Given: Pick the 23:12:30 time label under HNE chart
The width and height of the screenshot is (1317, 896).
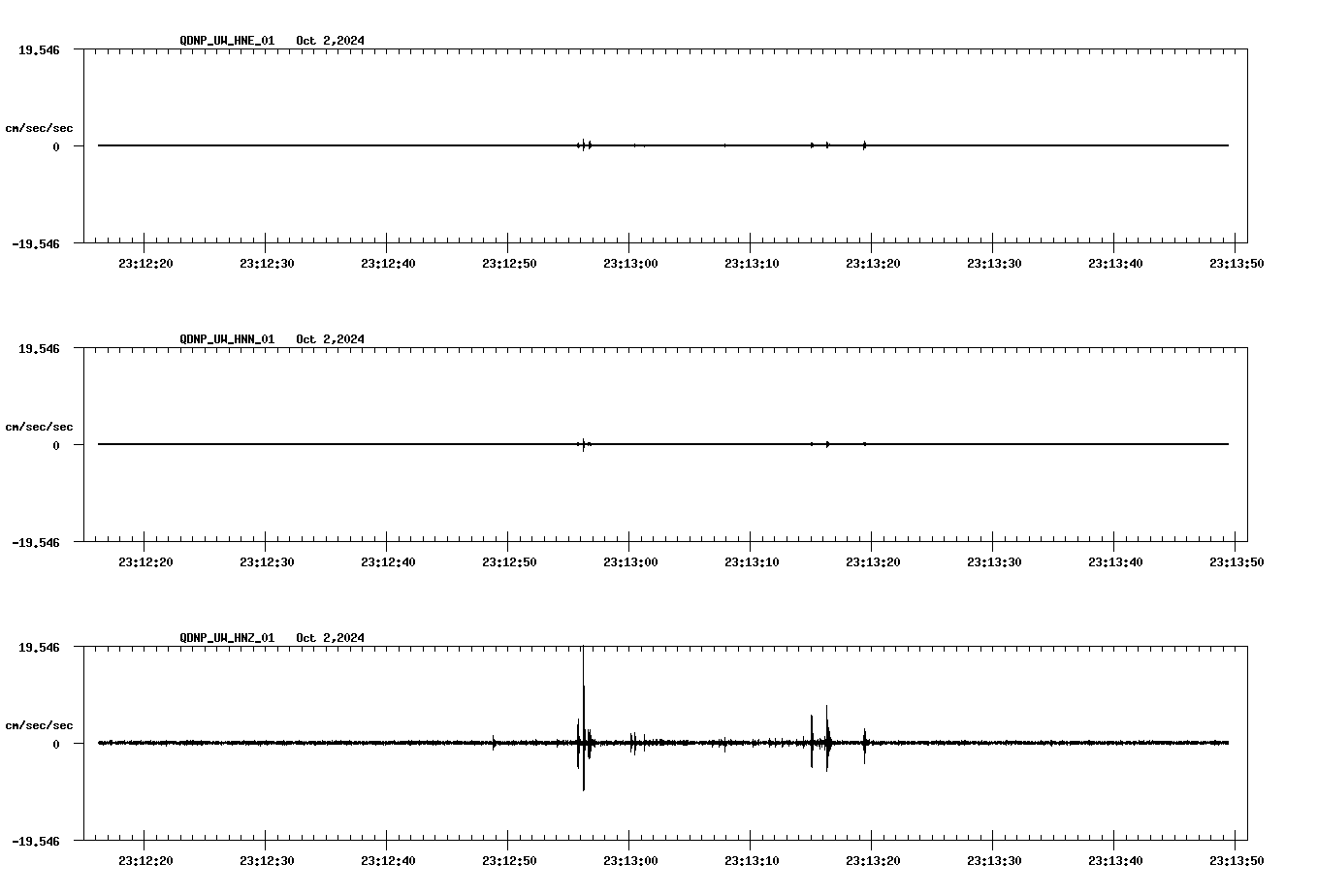Looking at the screenshot, I should coord(267,264).
